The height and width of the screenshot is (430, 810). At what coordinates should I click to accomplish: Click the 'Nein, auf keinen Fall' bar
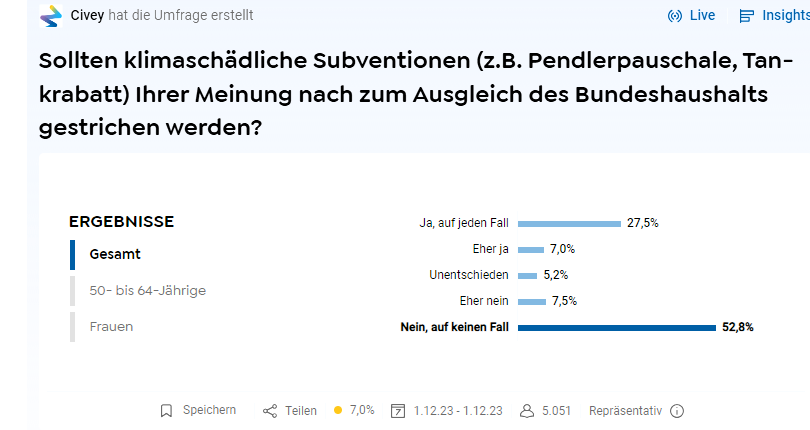[616, 327]
